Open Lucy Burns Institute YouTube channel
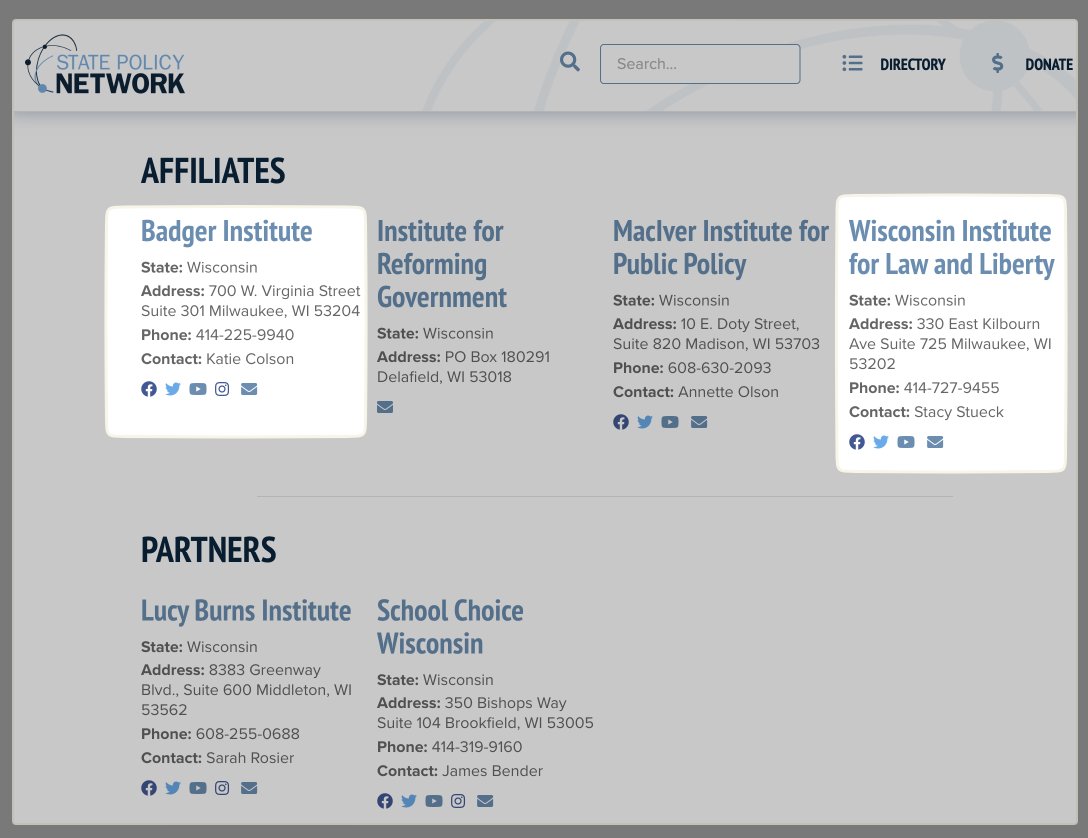 [198, 788]
